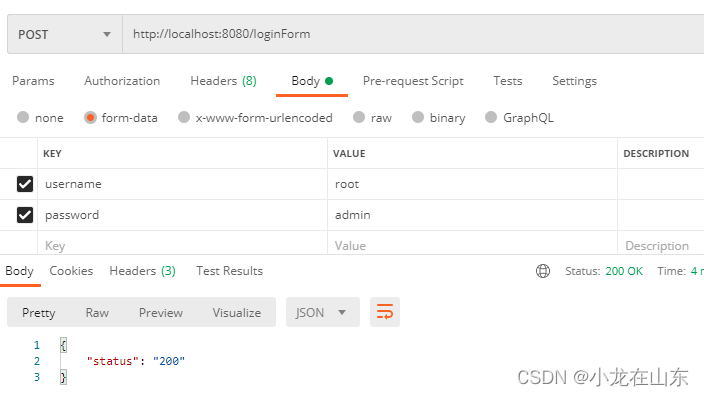
Task: Uncheck the password row checkbox
Action: [x=25, y=215]
